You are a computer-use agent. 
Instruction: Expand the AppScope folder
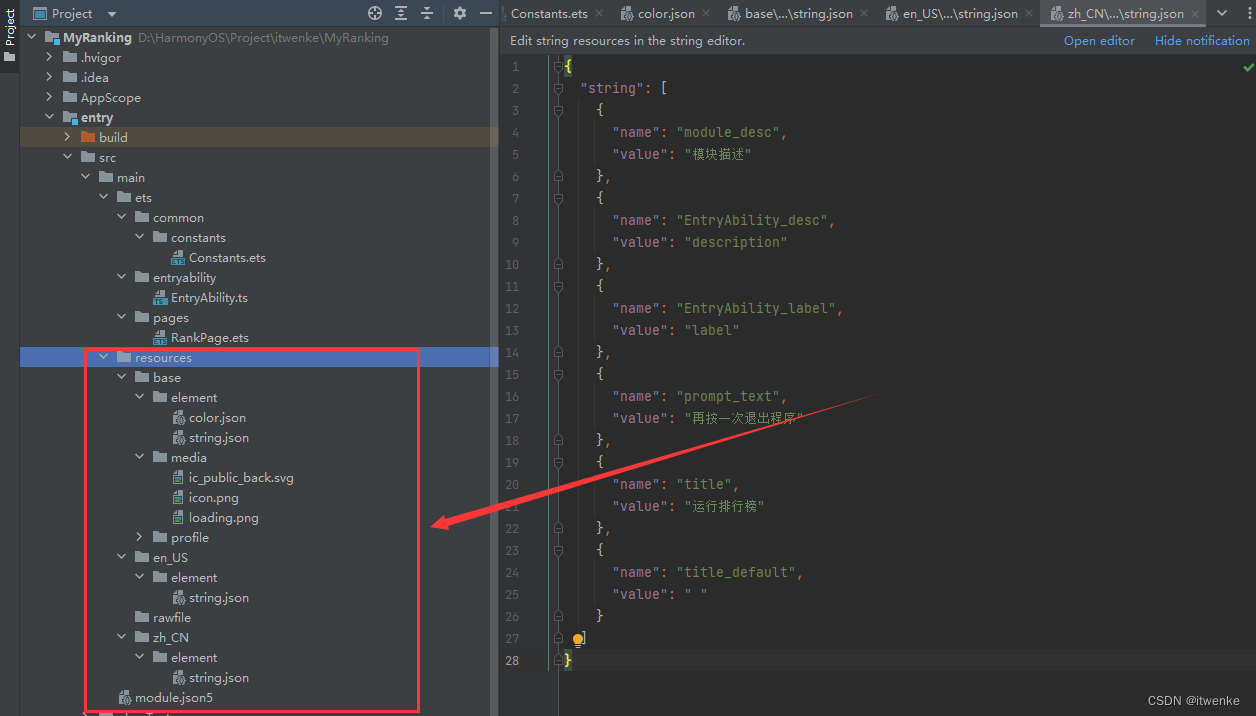[x=50, y=98]
